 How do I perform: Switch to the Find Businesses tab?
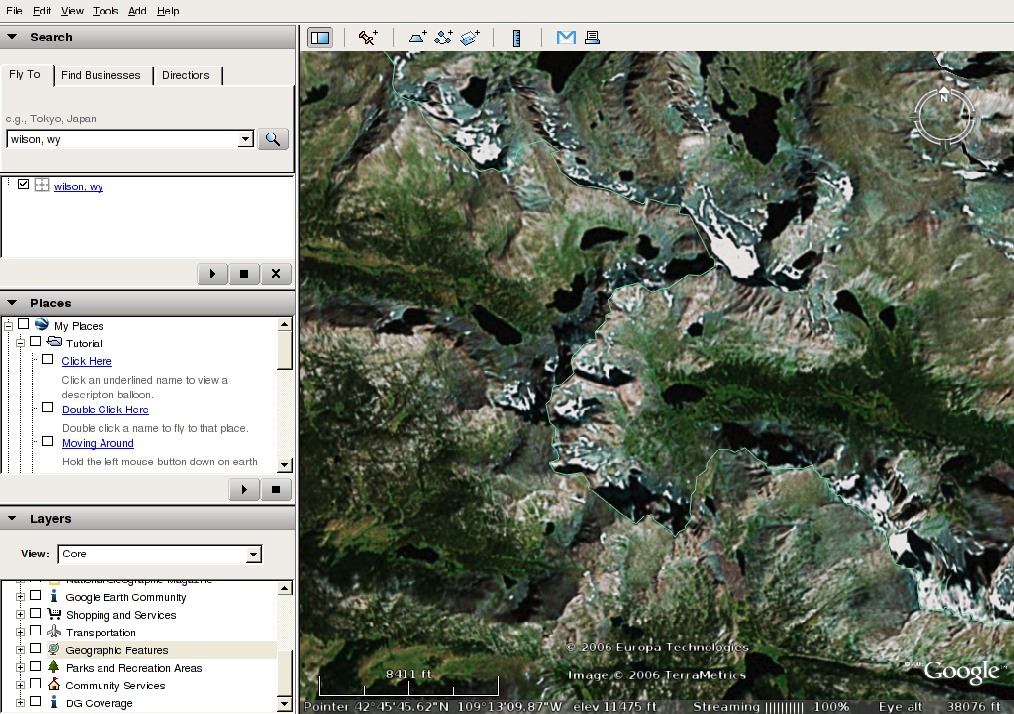tap(101, 75)
